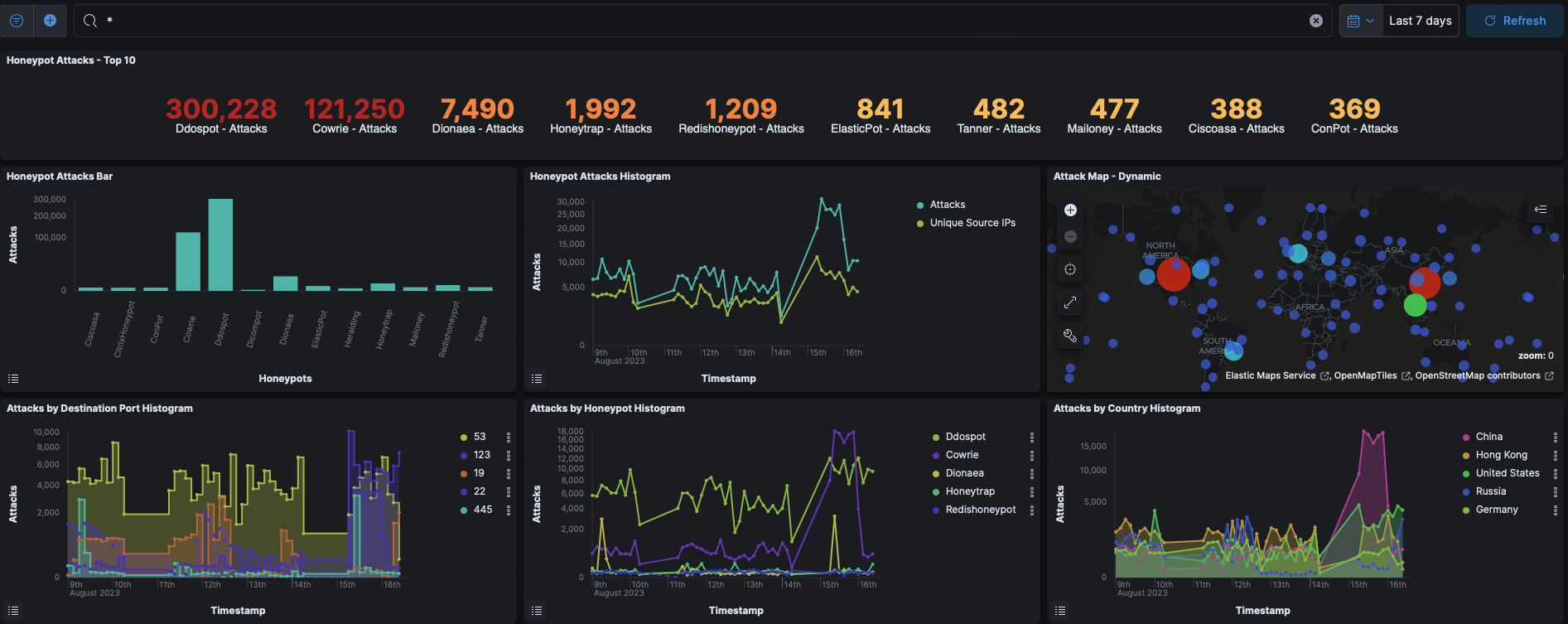Viewport: 1568px width, 624px height.
Task: Click the Redishoneypot 1,209 attacks metric
Action: coord(741,115)
